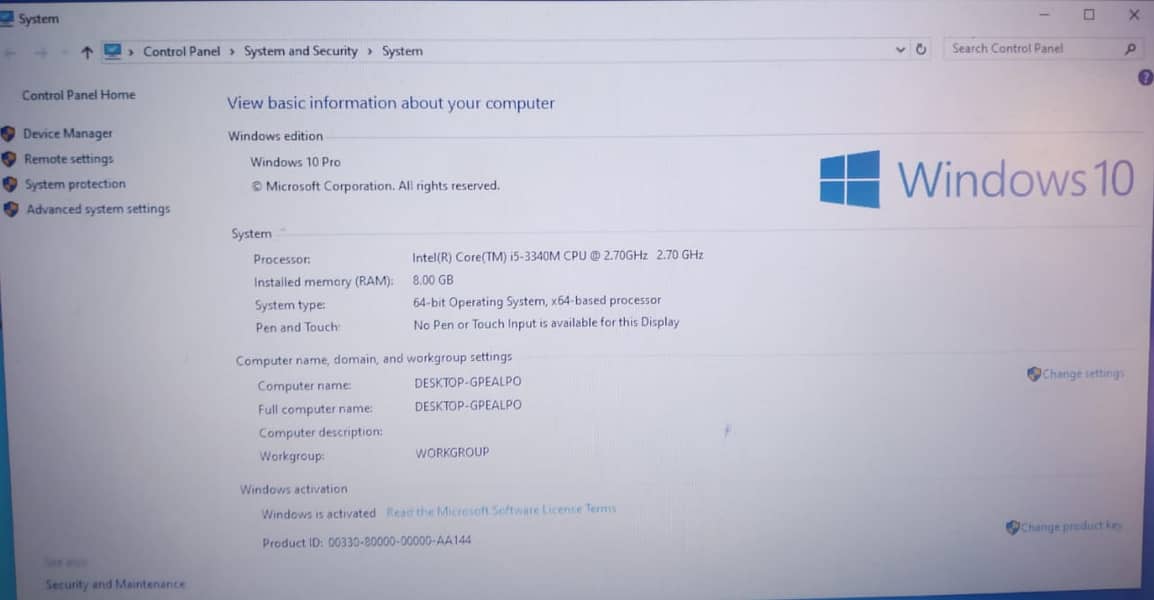Expand chevron after System and Security
Image resolution: width=1154 pixels, height=600 pixels.
tap(369, 51)
